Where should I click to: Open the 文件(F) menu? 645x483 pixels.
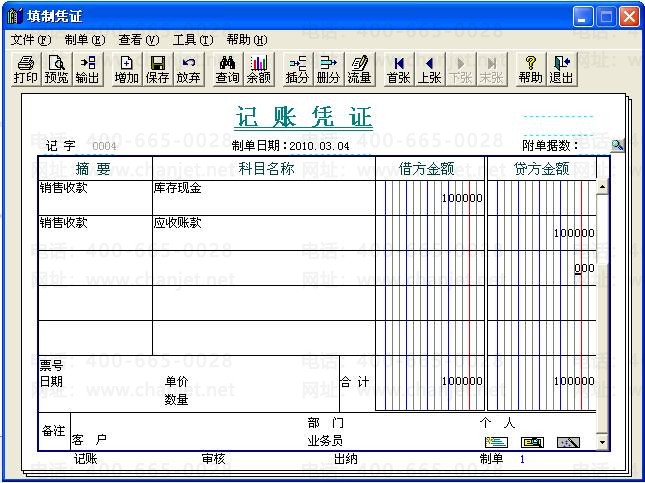tap(31, 40)
